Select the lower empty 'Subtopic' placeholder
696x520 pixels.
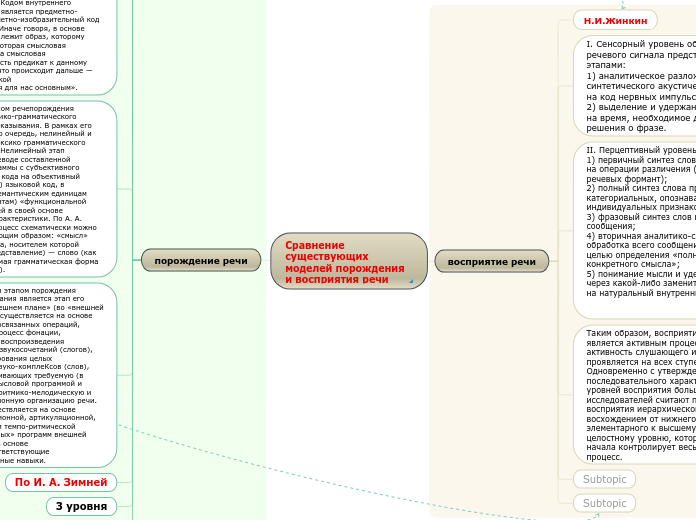click(605, 503)
